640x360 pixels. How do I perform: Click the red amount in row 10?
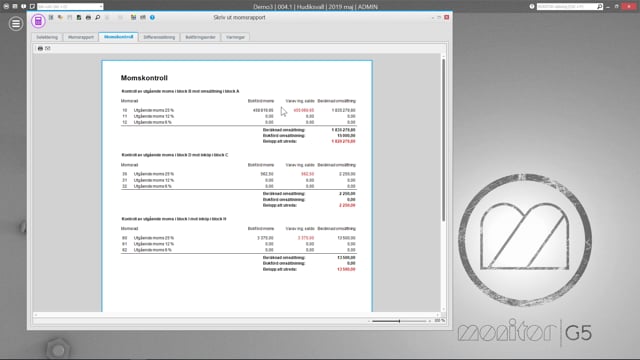click(x=304, y=110)
